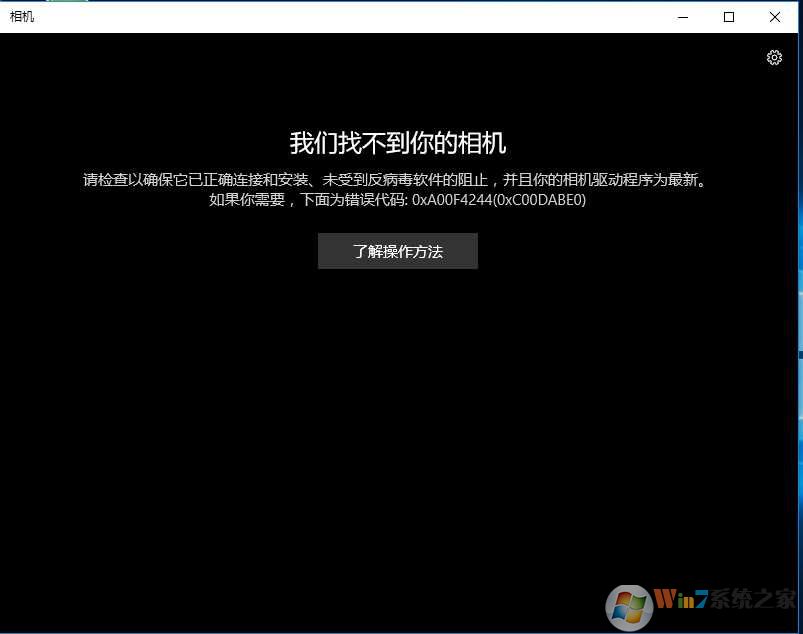Click the "了解操作方法" button
803x634 pixels.
[397, 252]
